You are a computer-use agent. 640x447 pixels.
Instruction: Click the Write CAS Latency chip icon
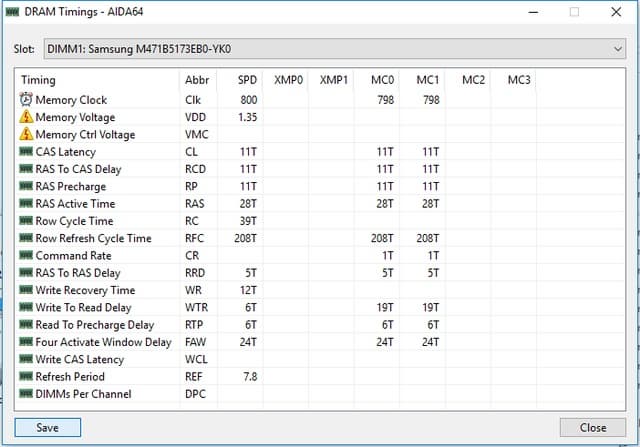point(26,359)
